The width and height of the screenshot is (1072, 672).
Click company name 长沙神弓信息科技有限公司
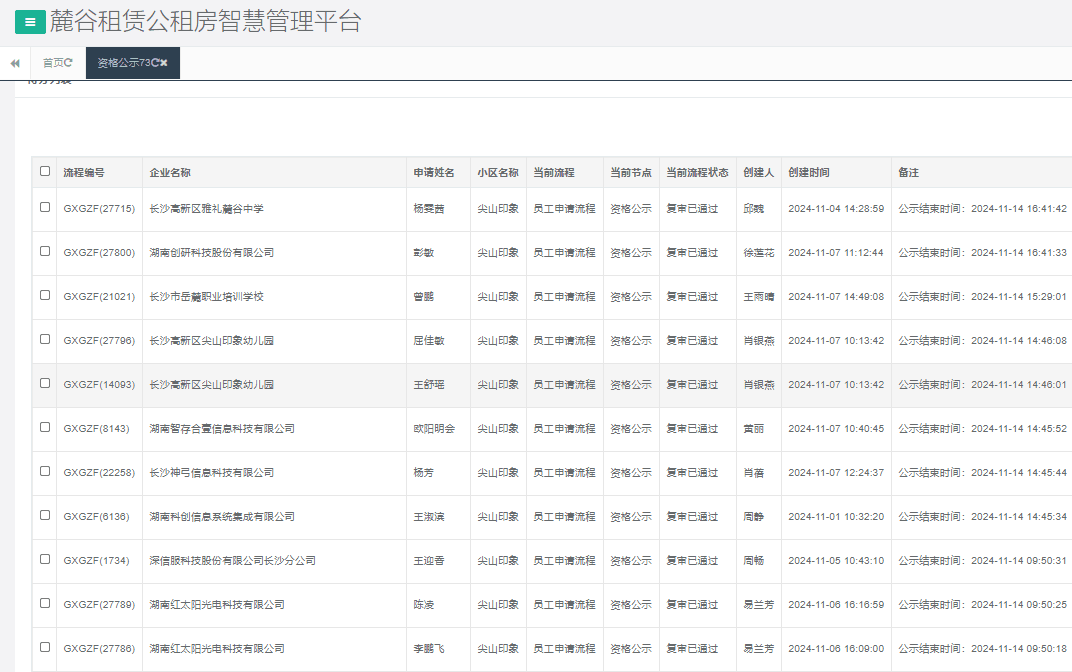point(211,473)
